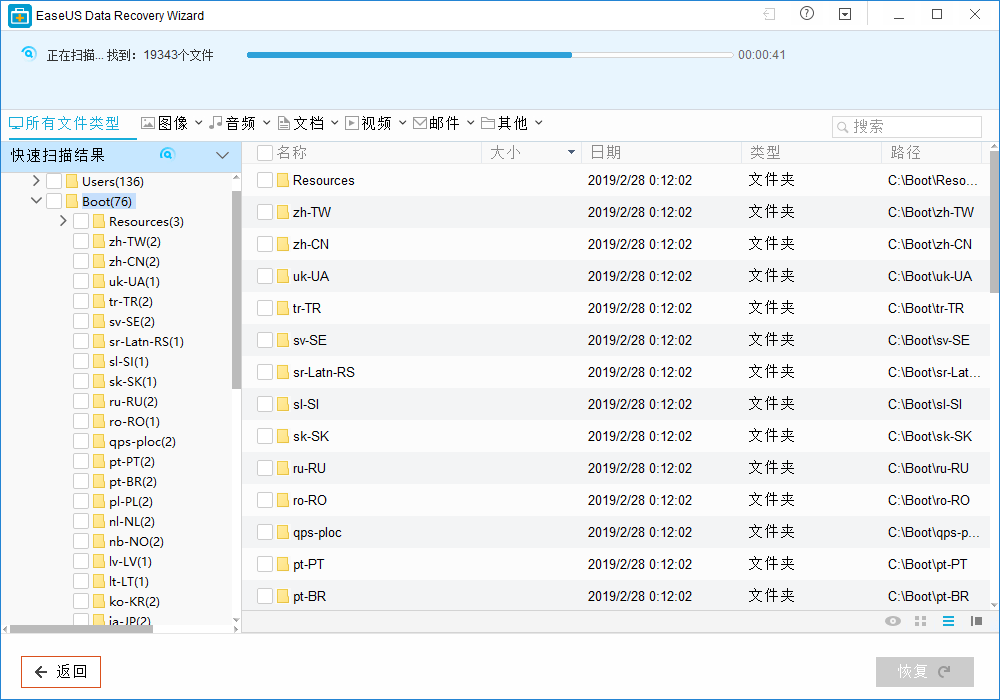Click the import session icon in title bar
1000x700 pixels.
[769, 14]
